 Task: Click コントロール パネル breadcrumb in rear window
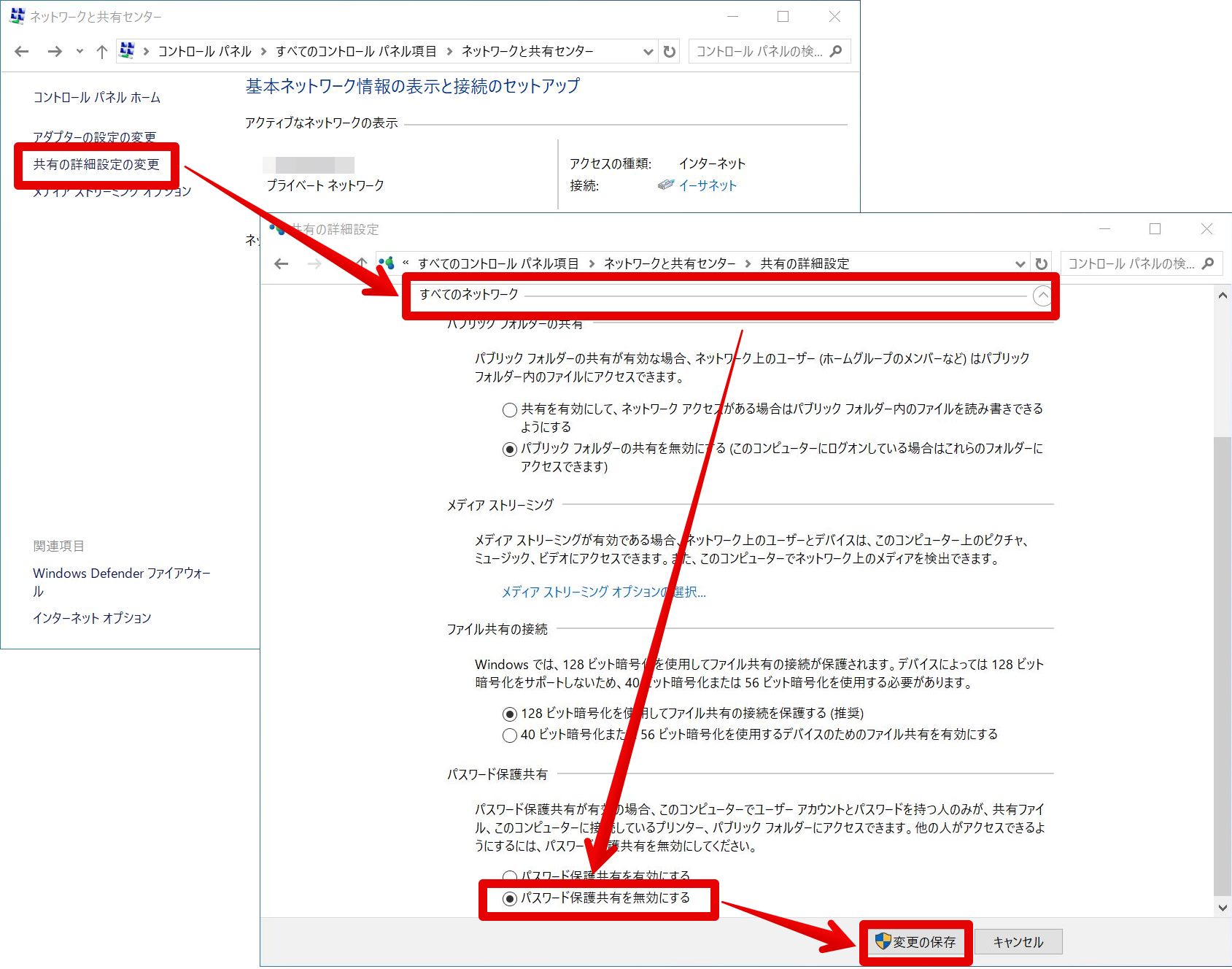(x=205, y=51)
